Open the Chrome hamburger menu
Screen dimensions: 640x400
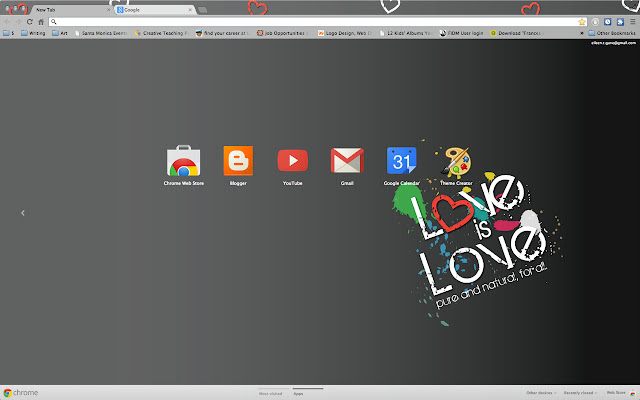(632, 22)
